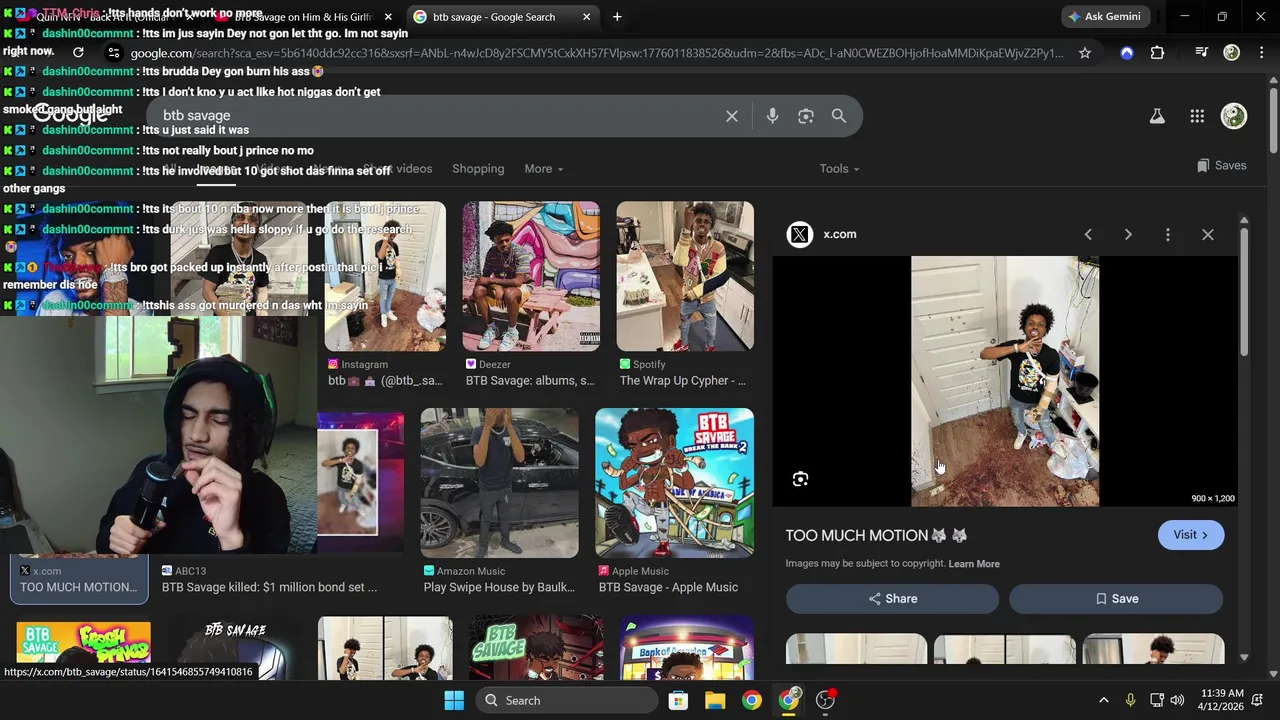Open the Chrome extensions puzzle icon
The image size is (1280, 720).
1157,53
